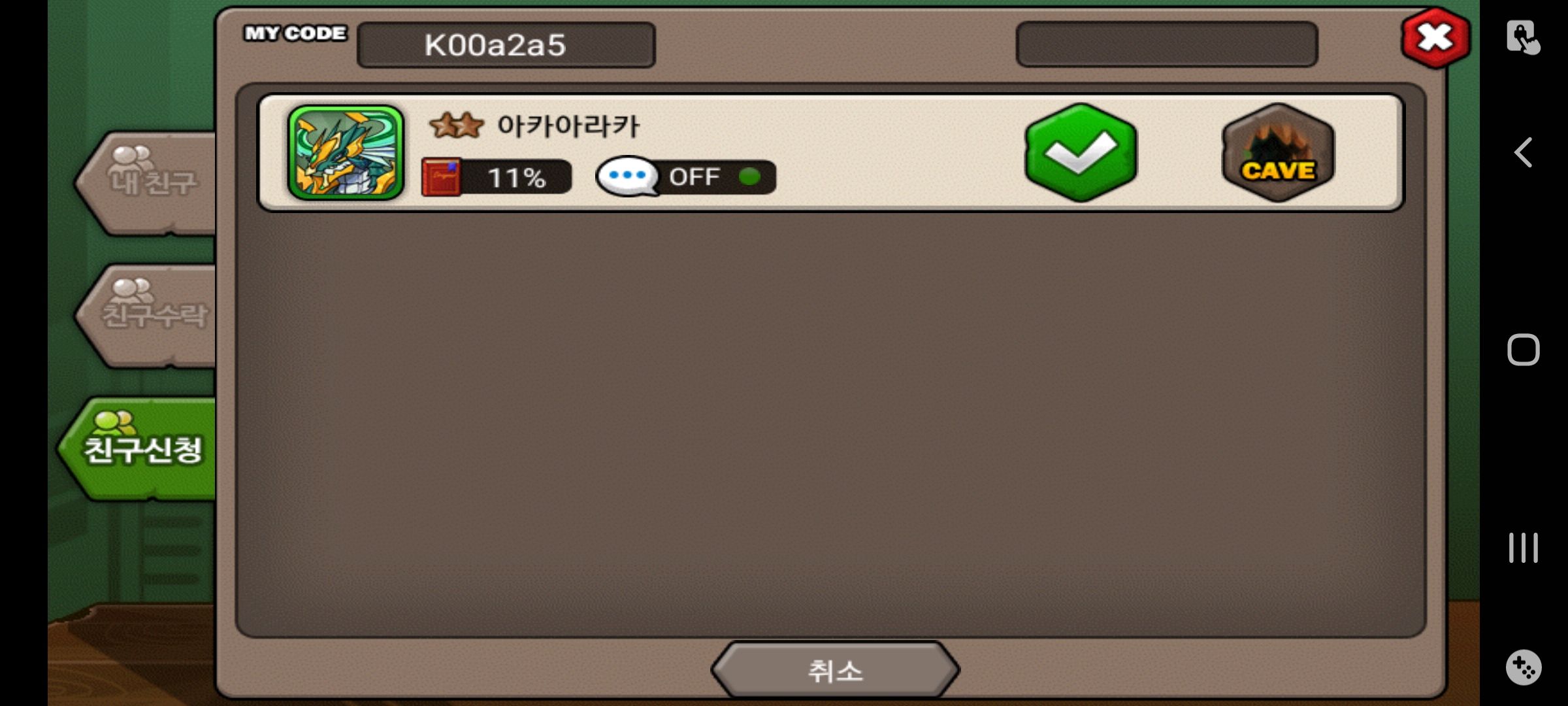The height and width of the screenshot is (706, 1568).
Task: Tap the speech bubble chat icon
Action: (628, 176)
